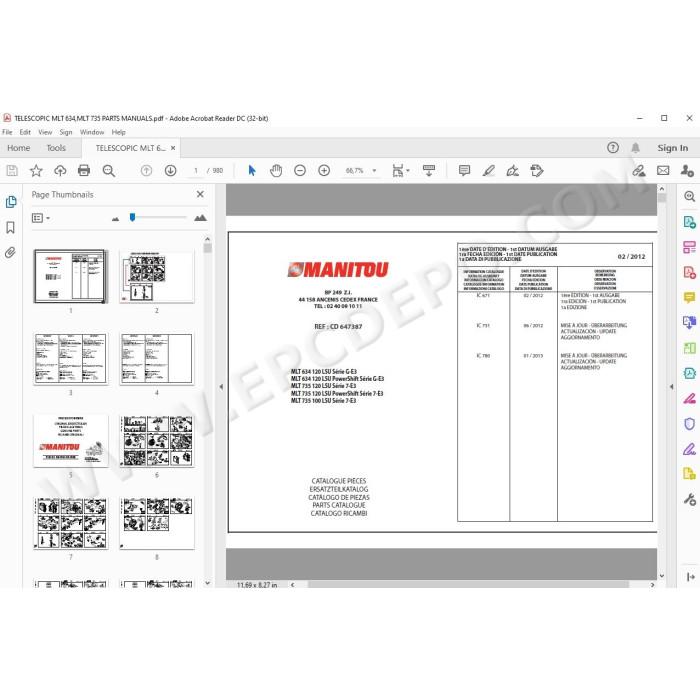Select page 2 thumbnail
700x700 pixels.
click(x=157, y=276)
